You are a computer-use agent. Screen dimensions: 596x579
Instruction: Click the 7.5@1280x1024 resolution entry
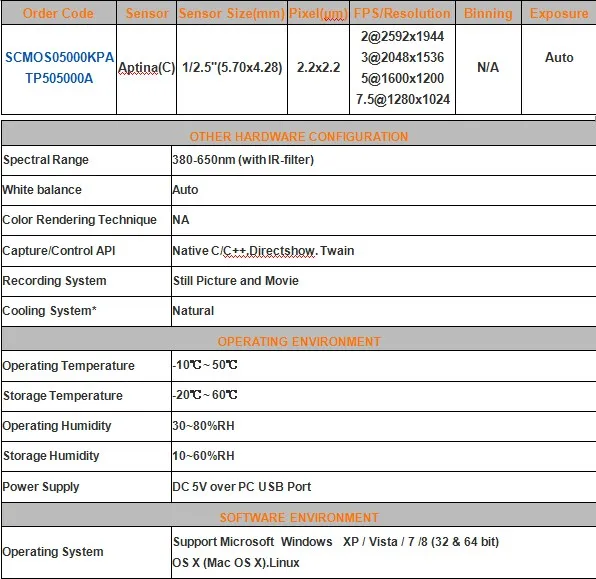[x=403, y=99]
